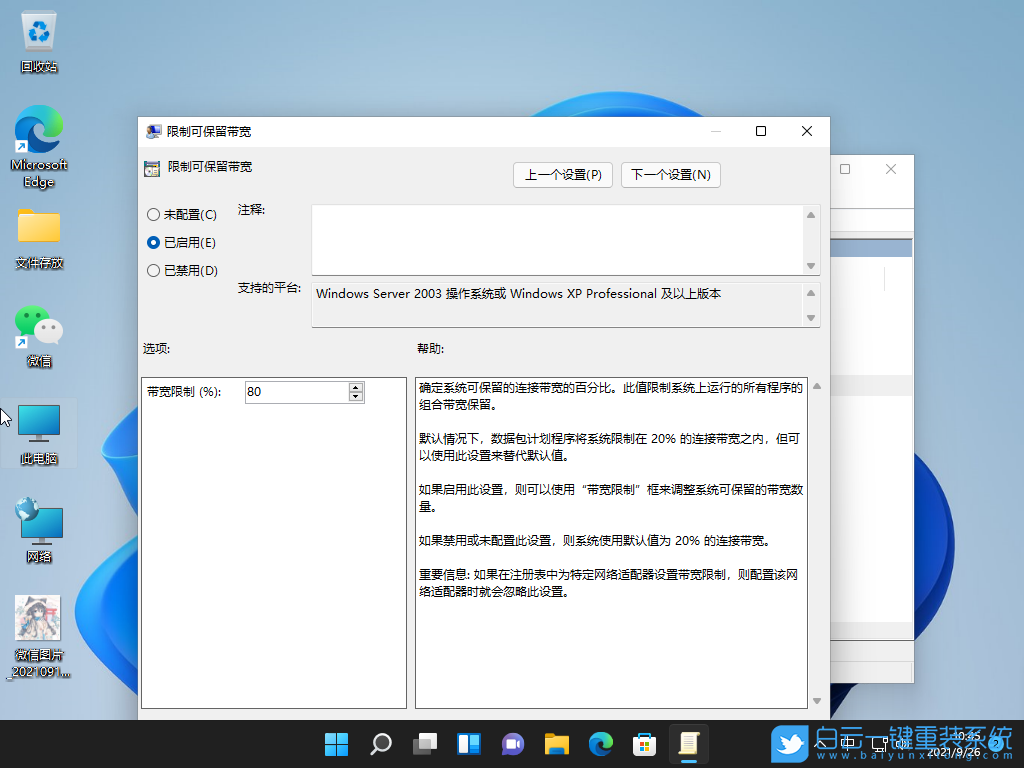This screenshot has height=768, width=1024.
Task: Click the bandwidth limit input showing 80
Action: [x=295, y=392]
